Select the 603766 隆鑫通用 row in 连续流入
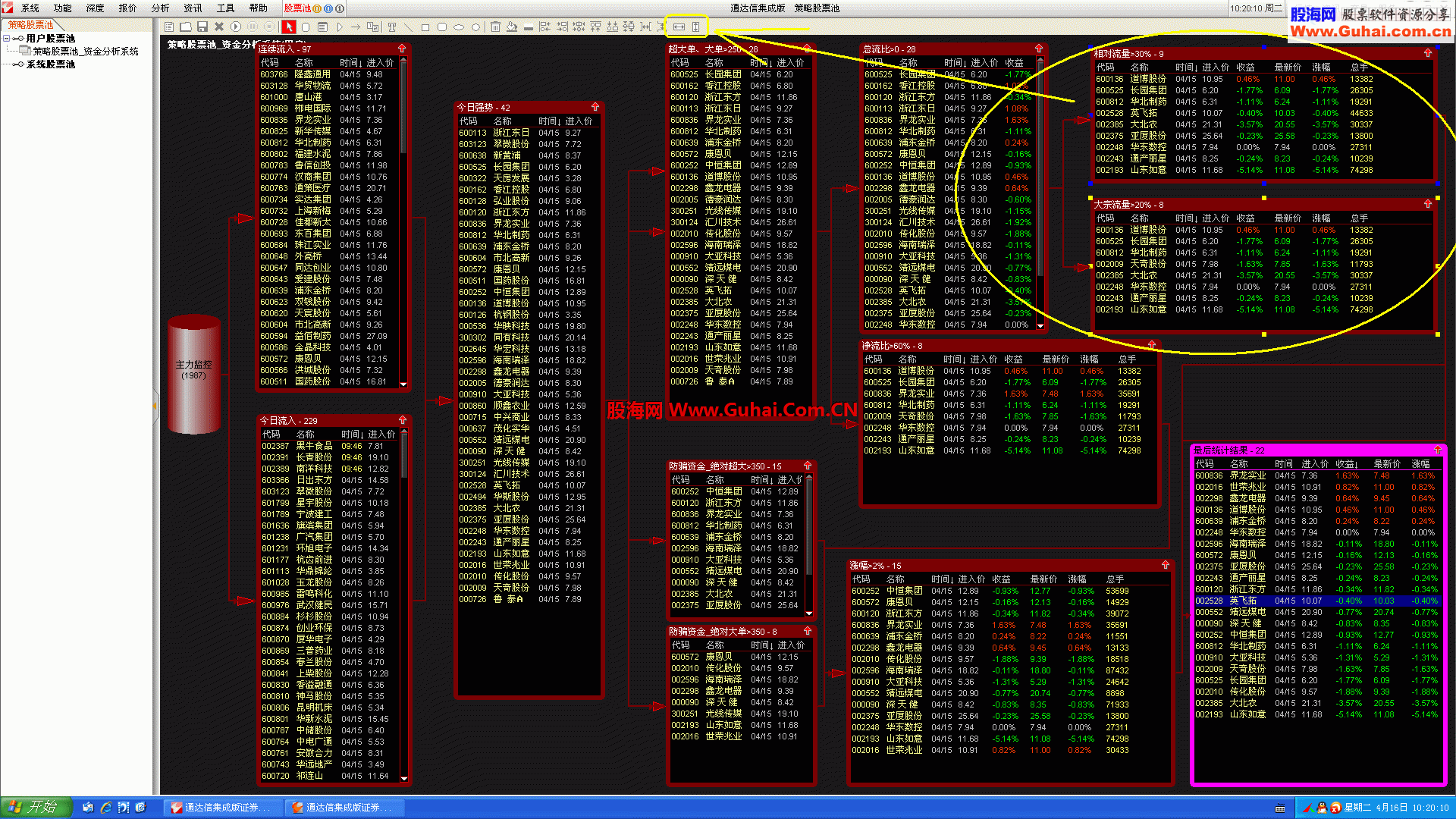The image size is (1456, 819). coord(328,74)
